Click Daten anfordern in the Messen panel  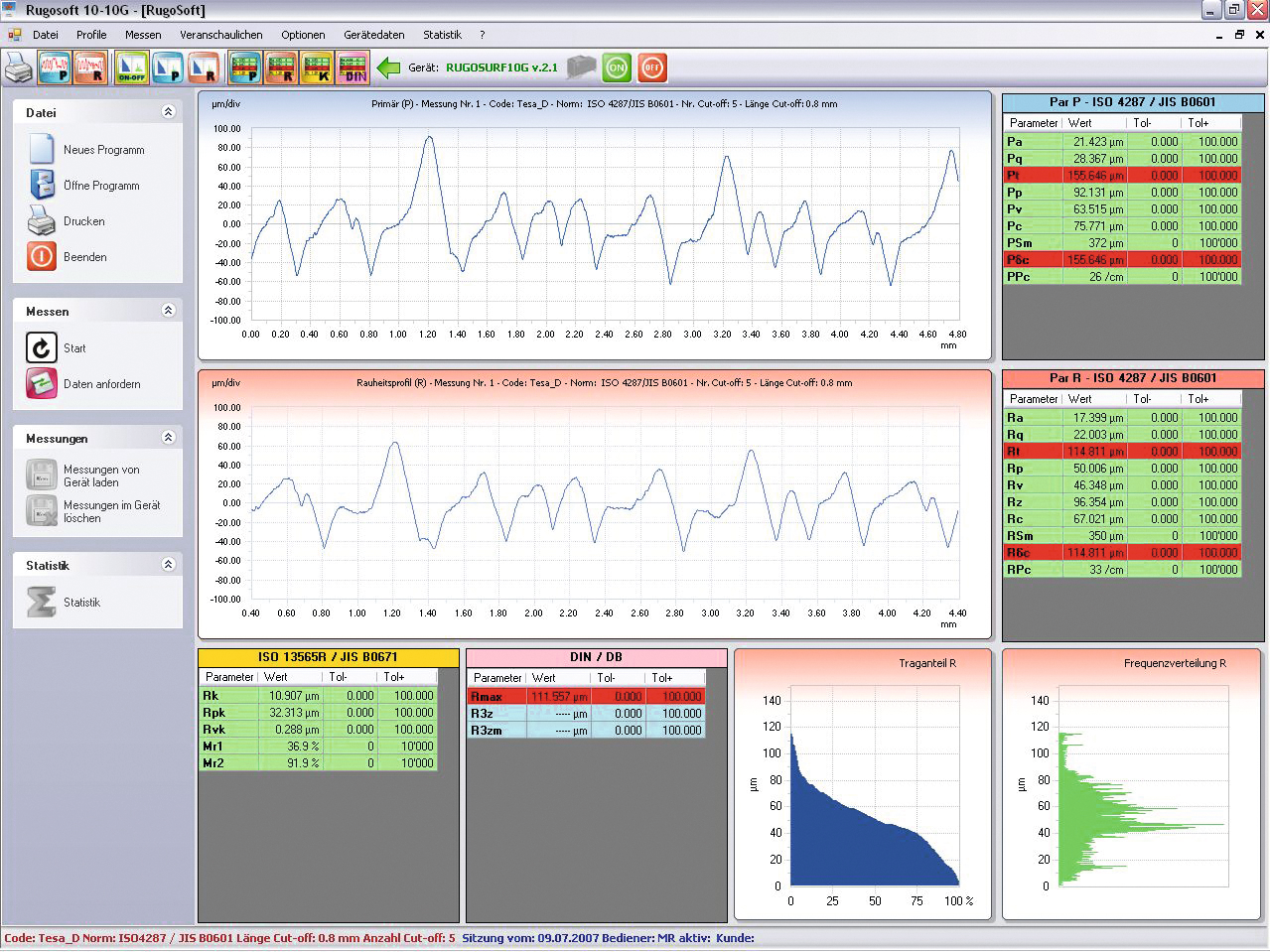(x=101, y=384)
